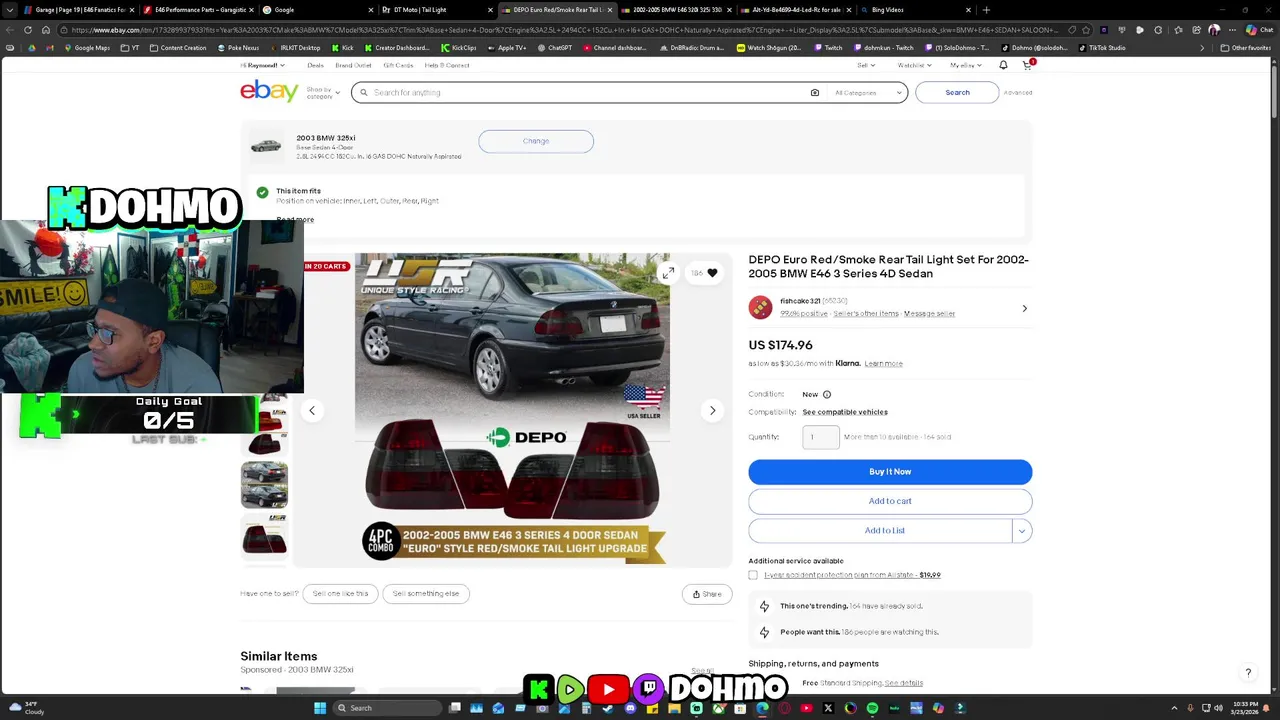
Task: Click the Change vehicle button
Action: coord(536,141)
